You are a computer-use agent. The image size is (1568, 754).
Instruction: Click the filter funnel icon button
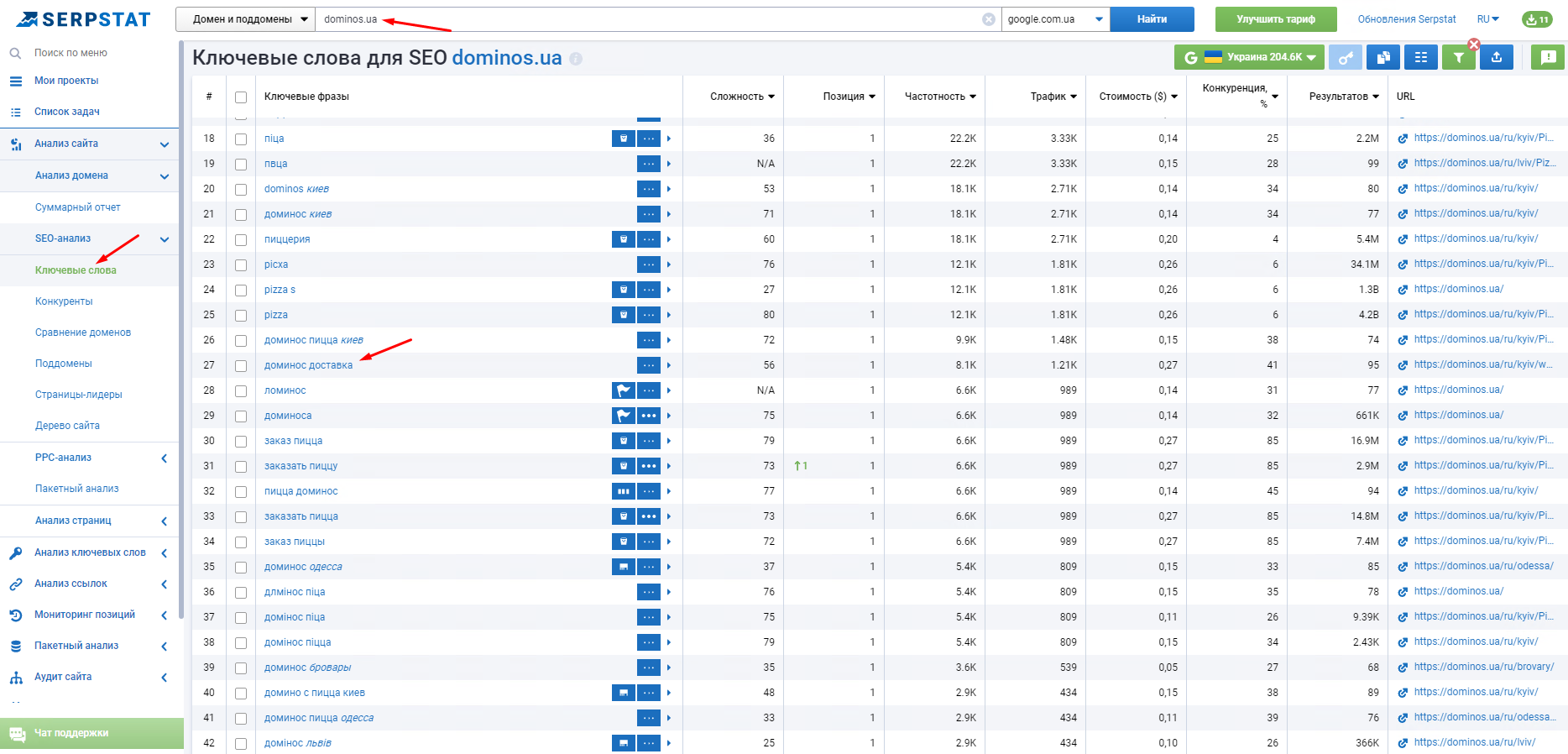point(1458,57)
